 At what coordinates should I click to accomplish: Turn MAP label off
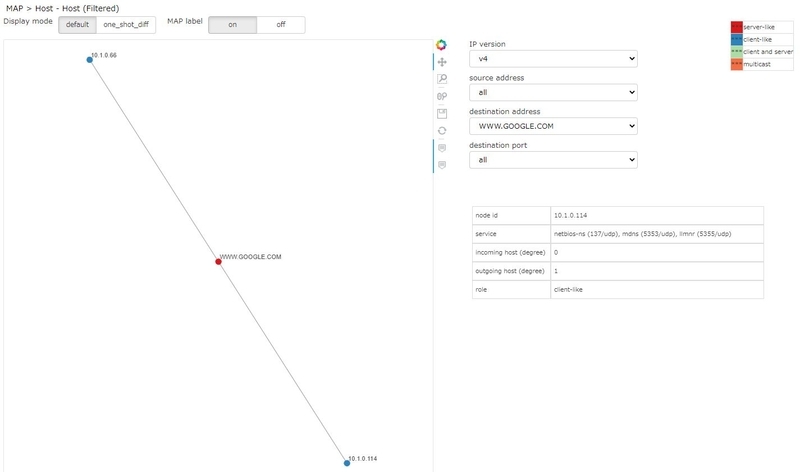[281, 24]
